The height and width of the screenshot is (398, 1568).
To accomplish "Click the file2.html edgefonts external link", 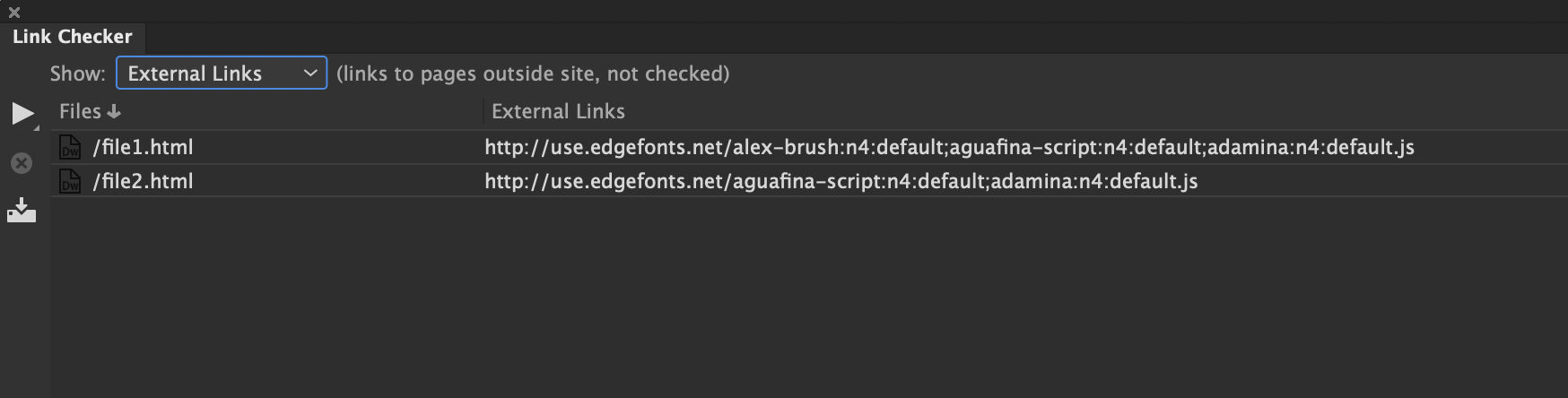I will [x=841, y=181].
